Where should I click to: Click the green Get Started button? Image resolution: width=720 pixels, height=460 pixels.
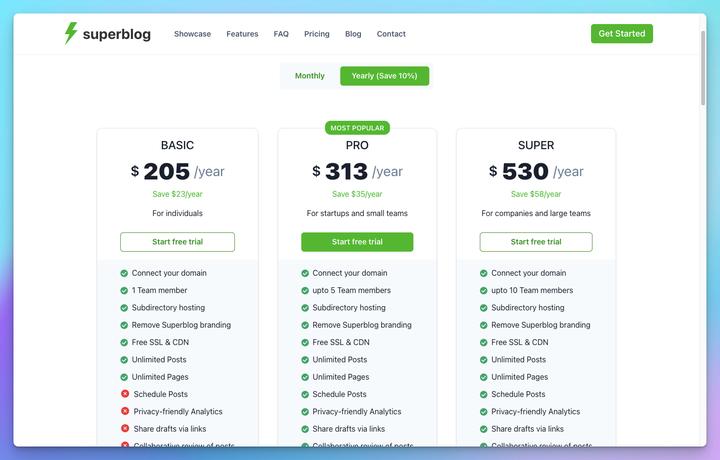point(622,34)
